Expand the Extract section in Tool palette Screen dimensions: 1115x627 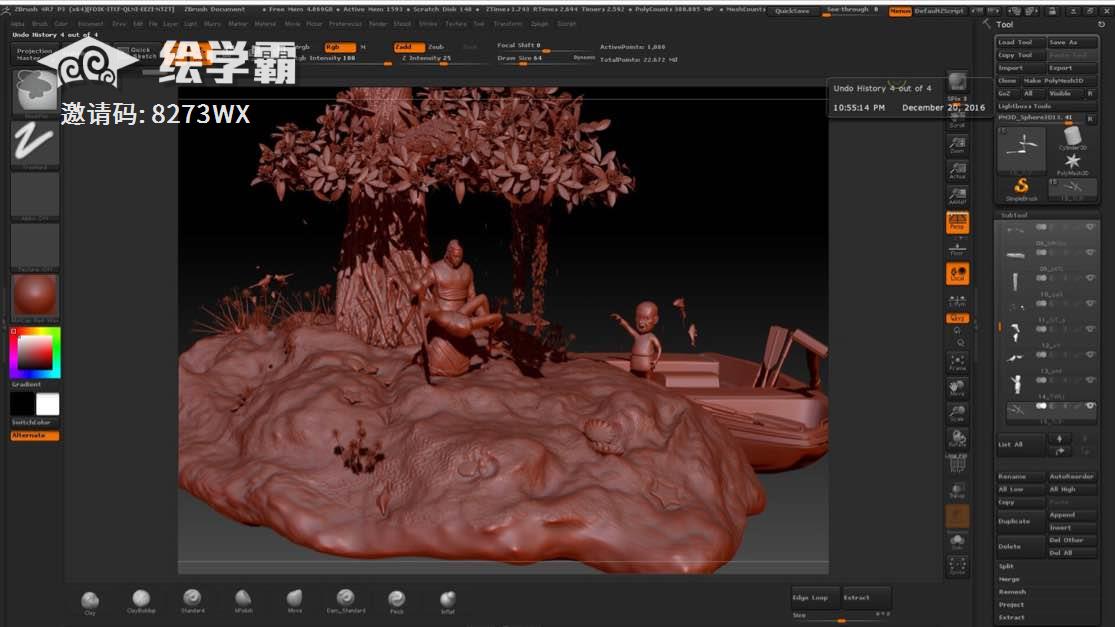point(1011,618)
